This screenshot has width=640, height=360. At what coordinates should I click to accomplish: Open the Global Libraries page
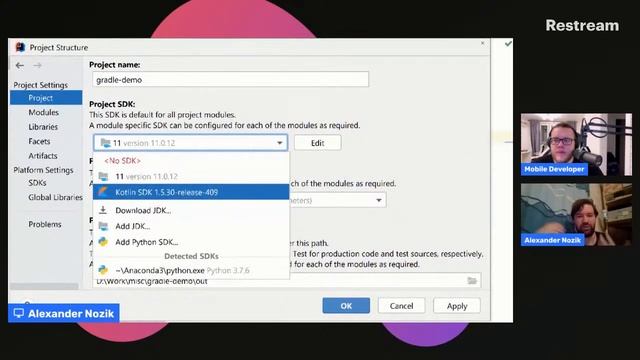(55, 198)
